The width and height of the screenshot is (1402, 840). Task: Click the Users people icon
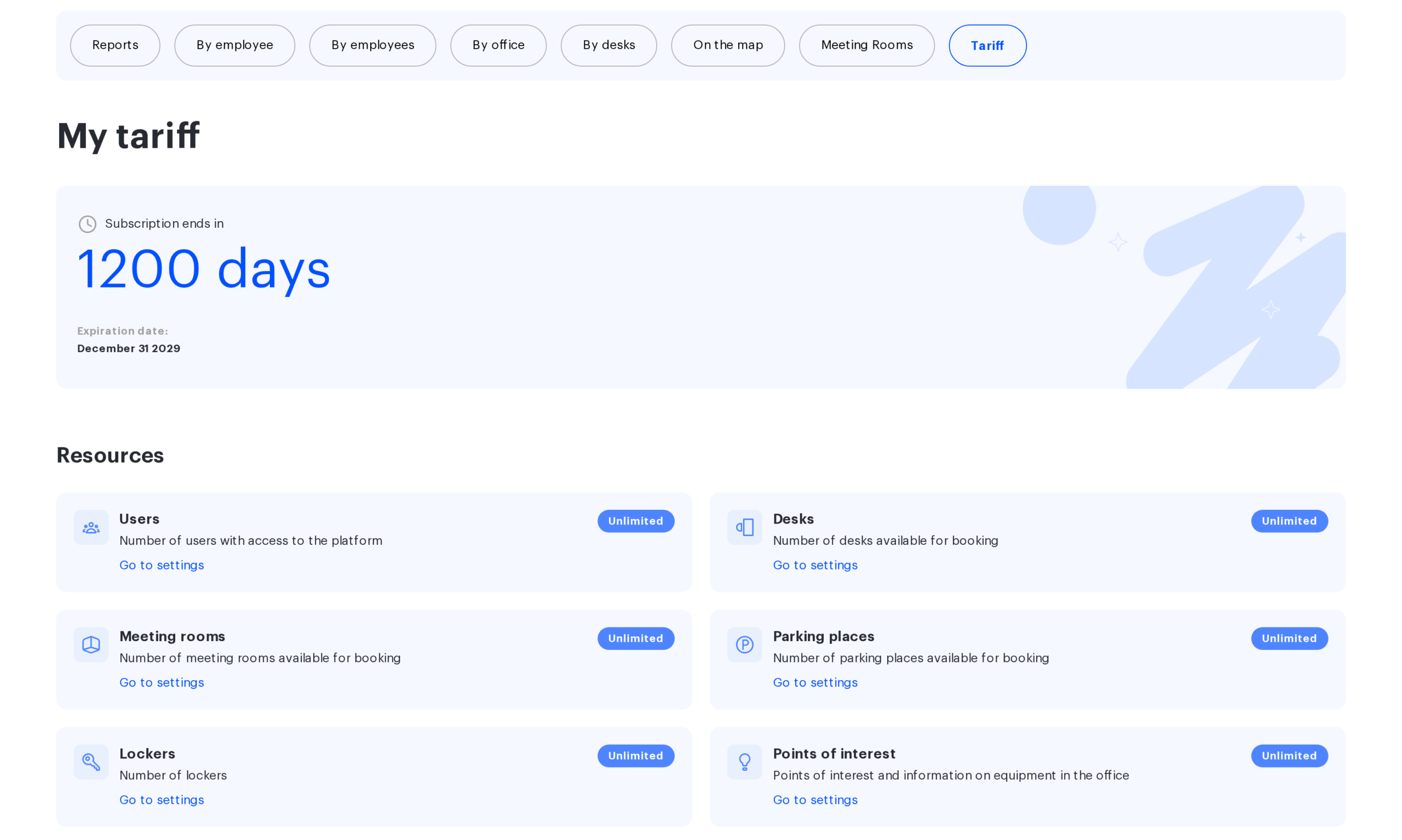tap(91, 527)
